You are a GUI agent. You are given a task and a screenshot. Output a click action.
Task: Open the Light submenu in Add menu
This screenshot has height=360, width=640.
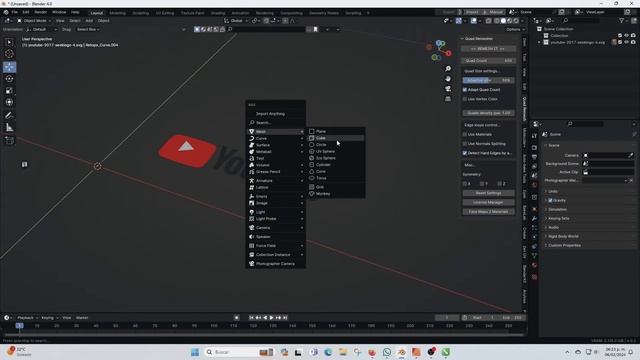coord(276,212)
